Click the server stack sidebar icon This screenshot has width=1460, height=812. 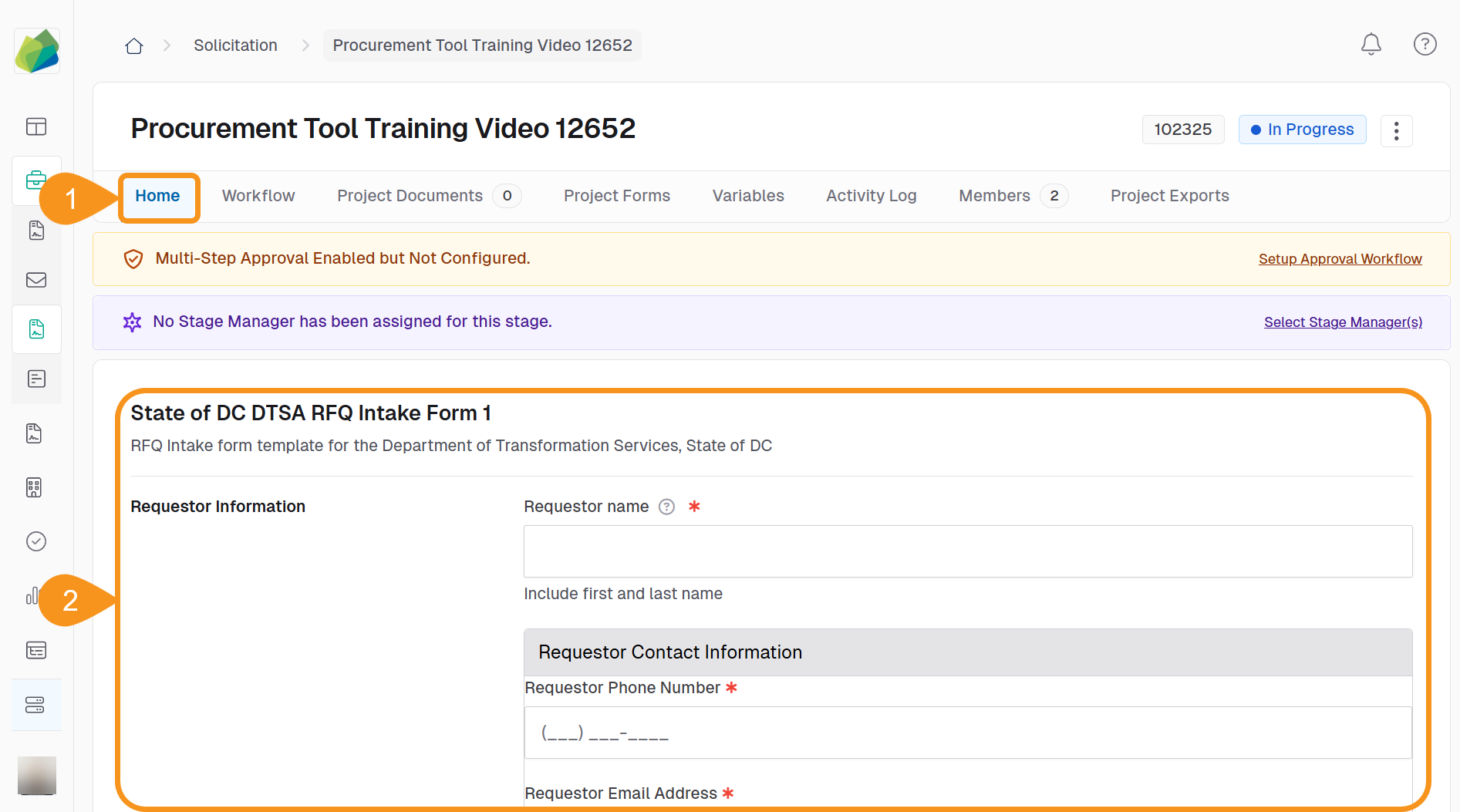pyautogui.click(x=35, y=705)
